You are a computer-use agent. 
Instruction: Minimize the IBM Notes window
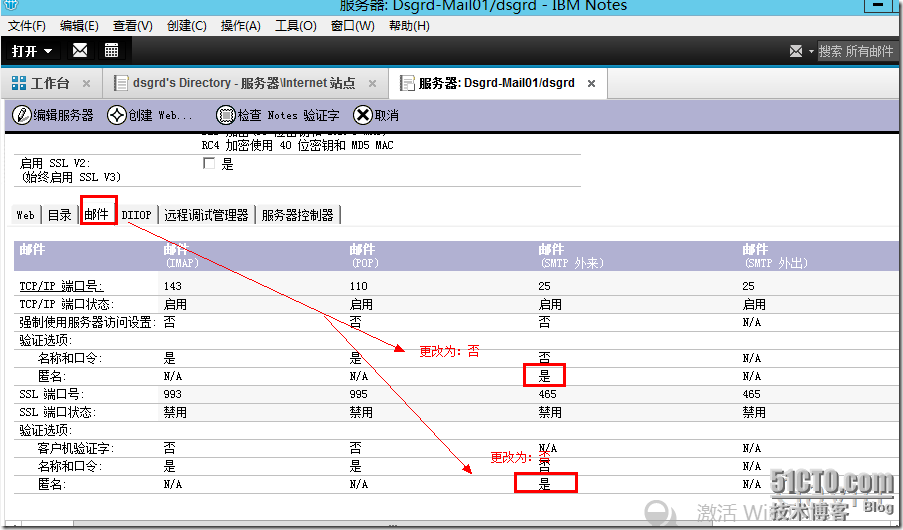(x=878, y=5)
